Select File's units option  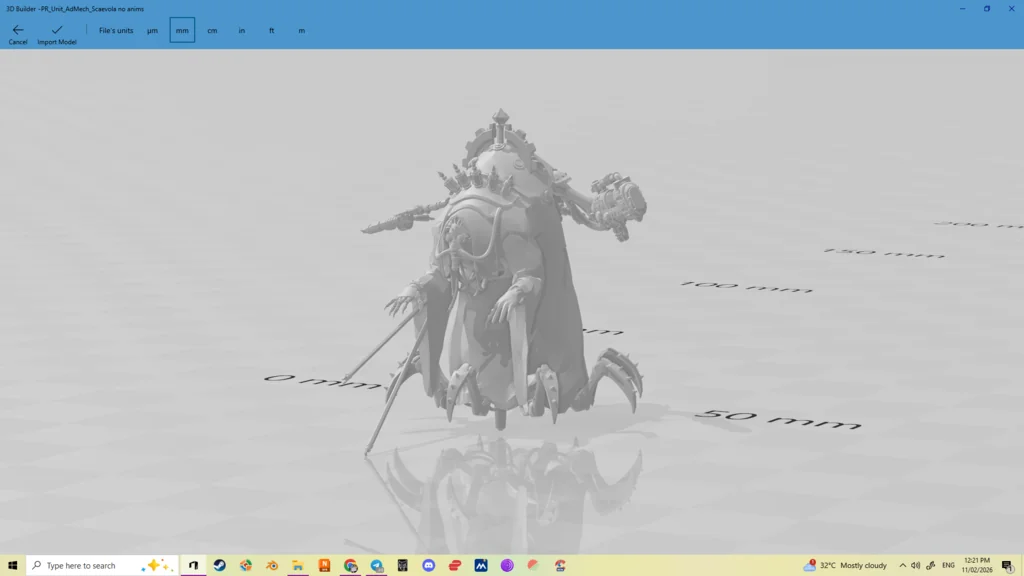pyautogui.click(x=116, y=31)
